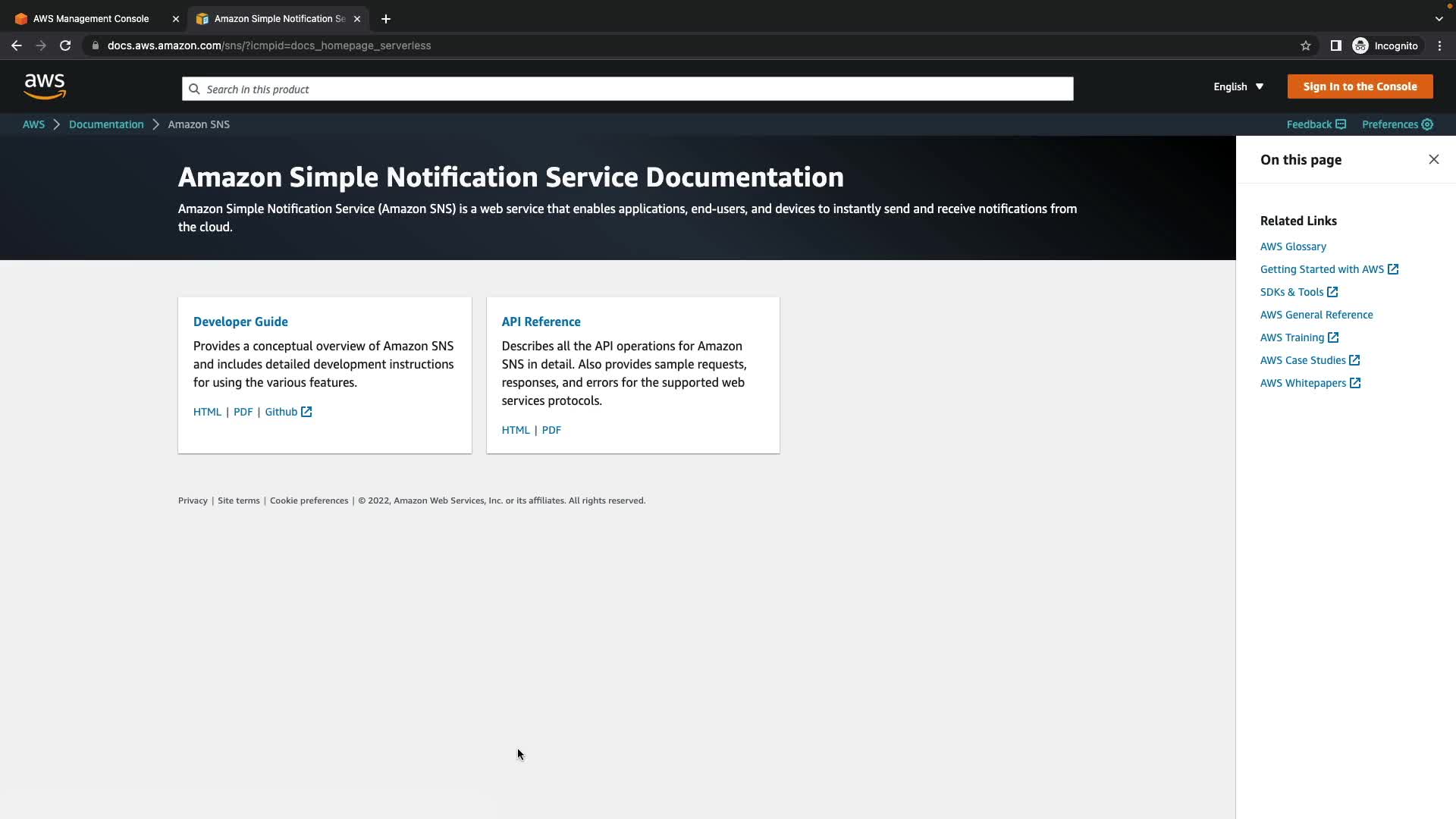1456x819 pixels.
Task: Switch to AWS Management Console tab
Action: coord(91,19)
